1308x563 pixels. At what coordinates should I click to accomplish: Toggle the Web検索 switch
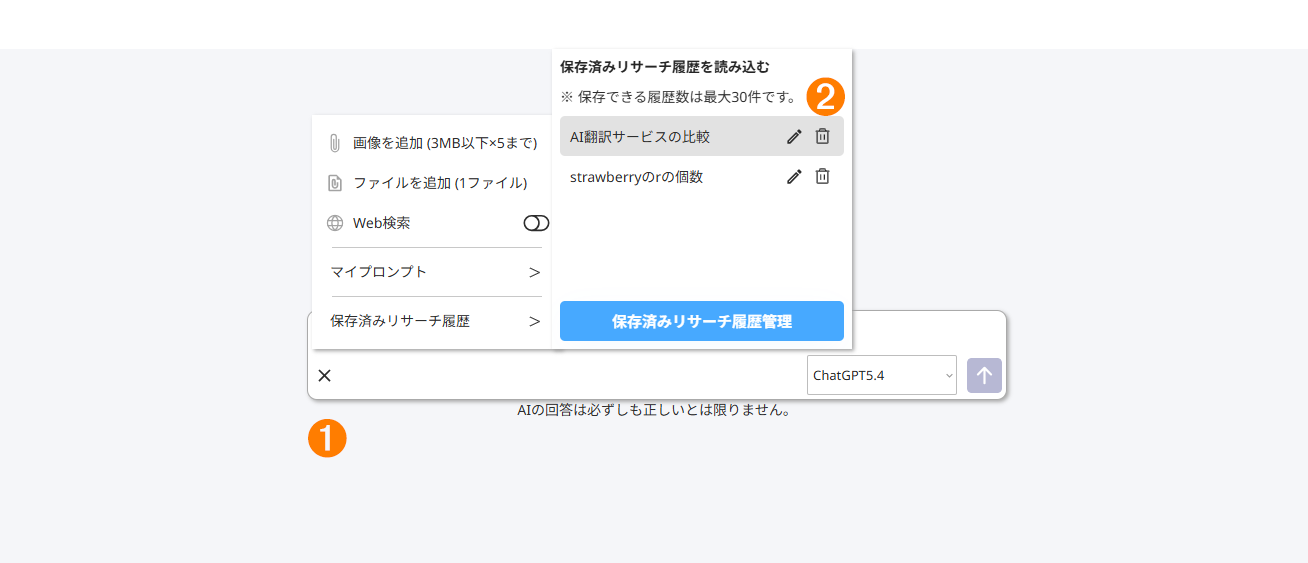(536, 223)
